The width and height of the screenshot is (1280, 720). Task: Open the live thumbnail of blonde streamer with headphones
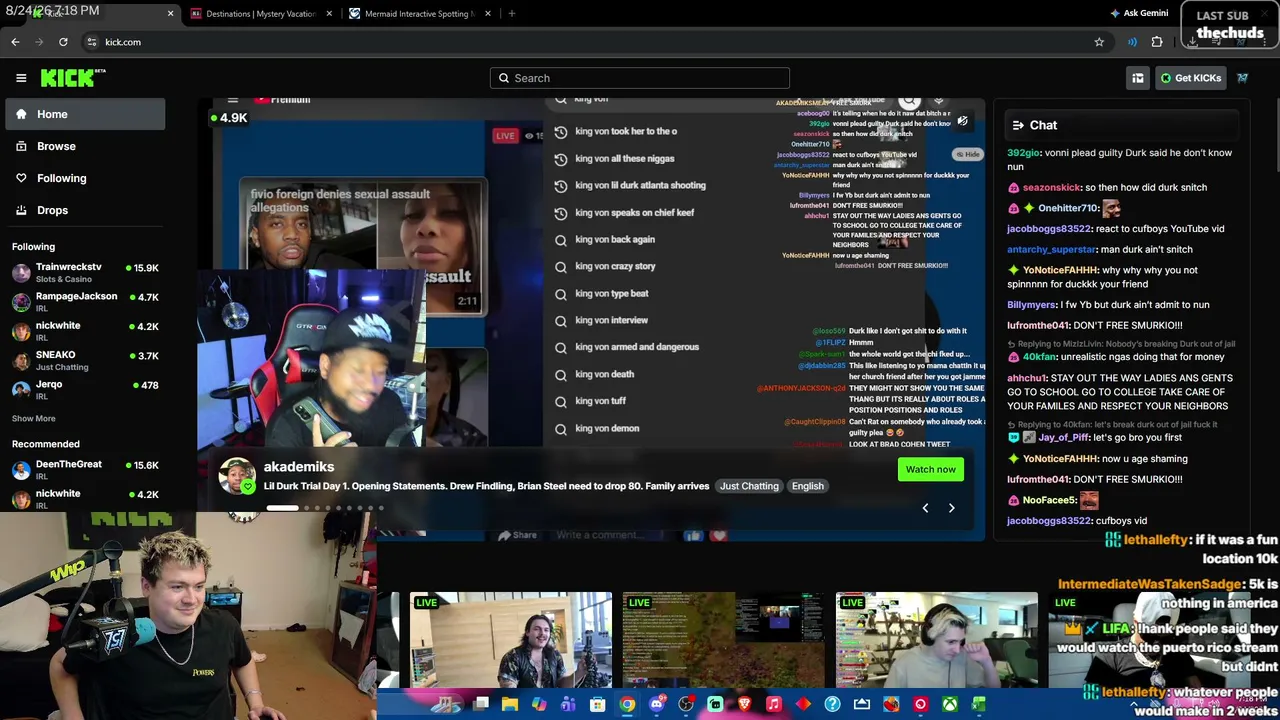[x=936, y=640]
